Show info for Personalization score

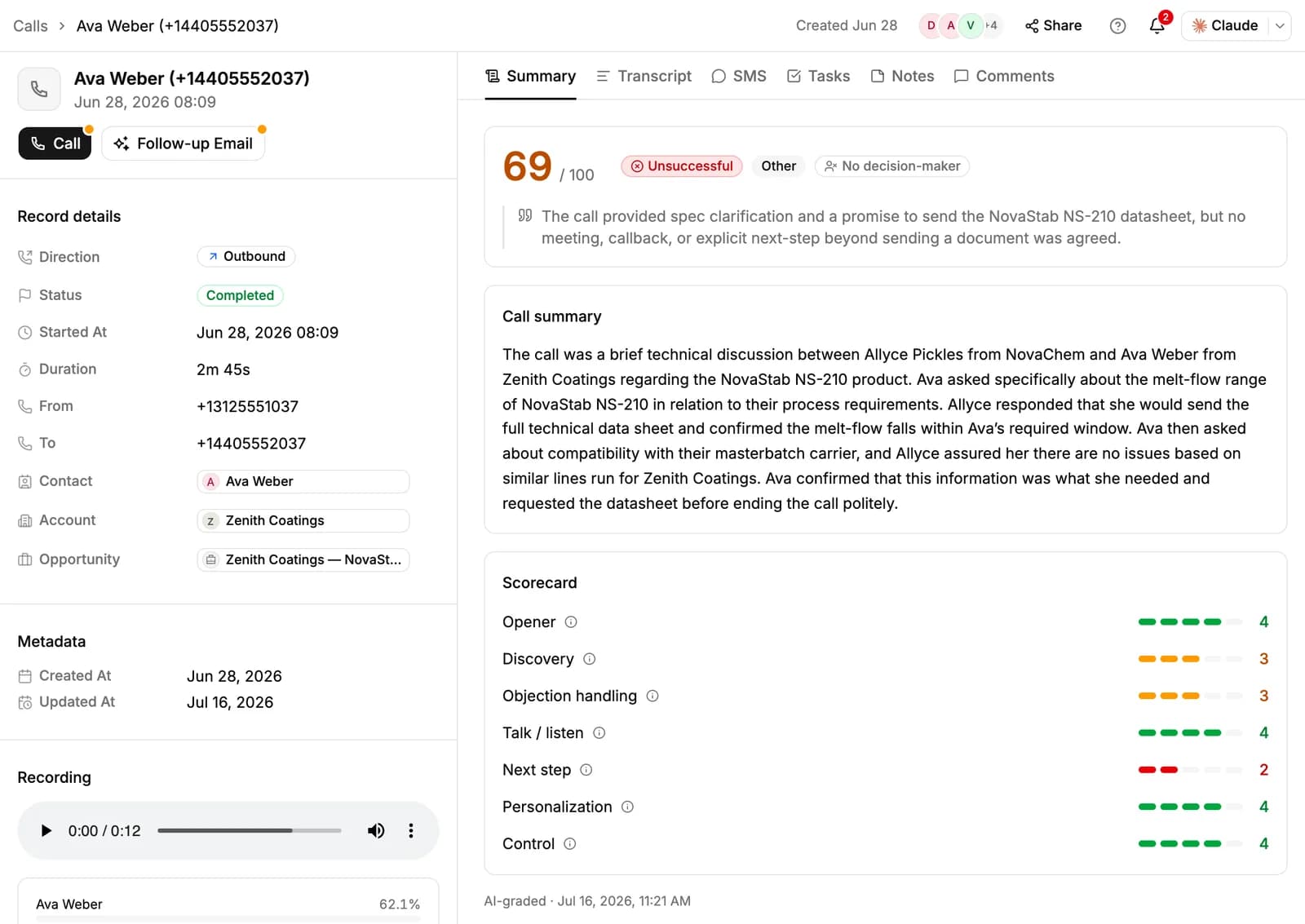pyautogui.click(x=627, y=807)
